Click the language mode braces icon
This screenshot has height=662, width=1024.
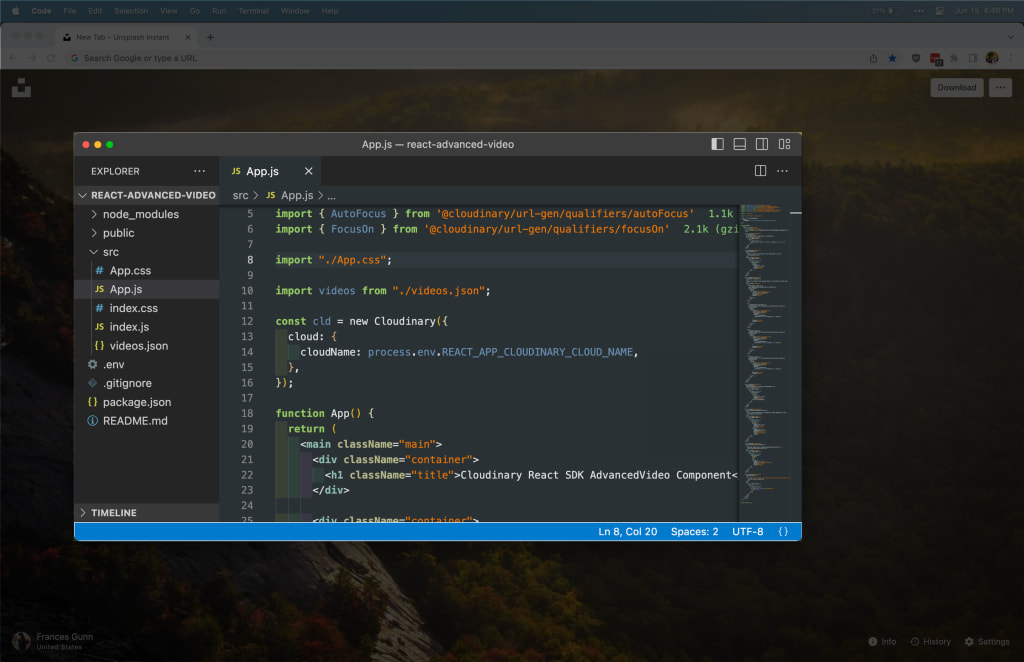coord(783,531)
